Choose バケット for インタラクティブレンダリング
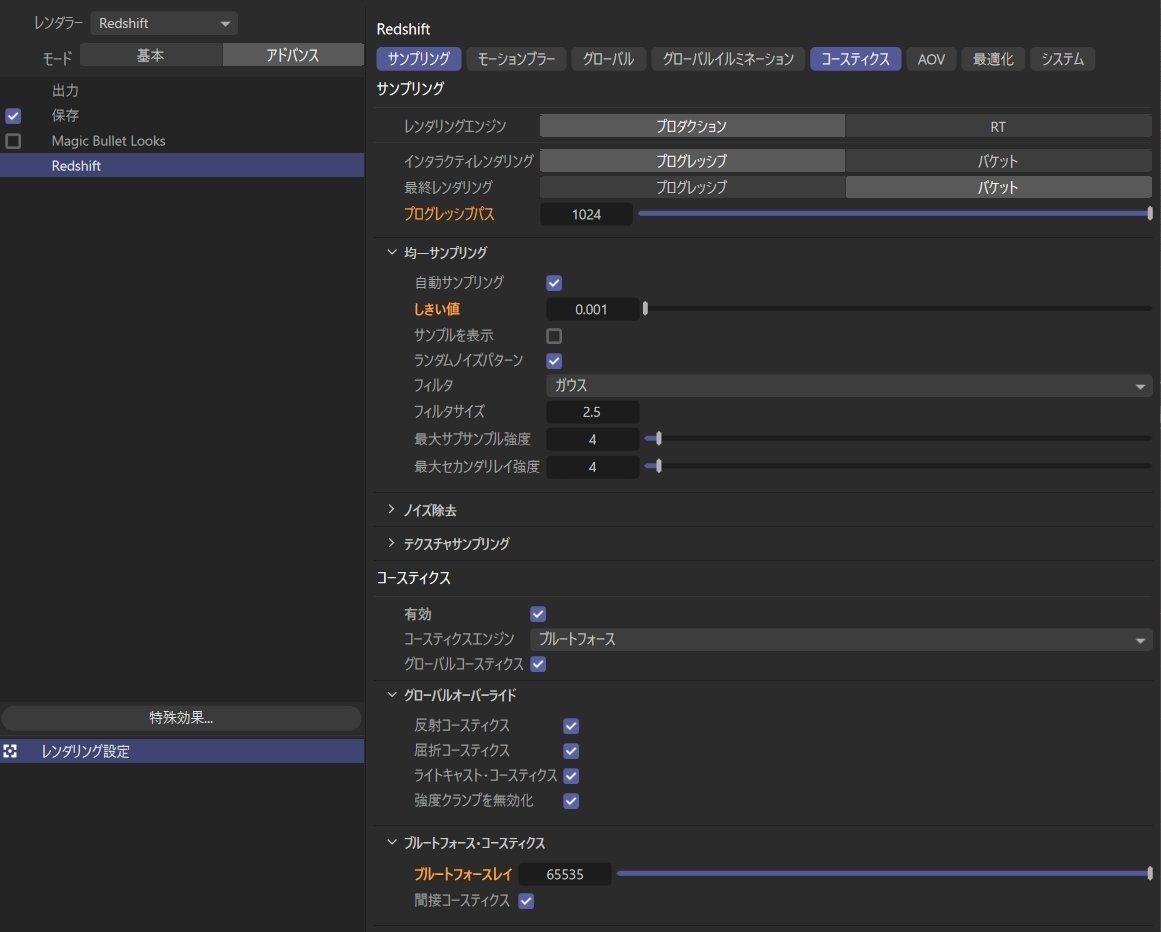The image size is (1161, 932). pyautogui.click(x=998, y=161)
